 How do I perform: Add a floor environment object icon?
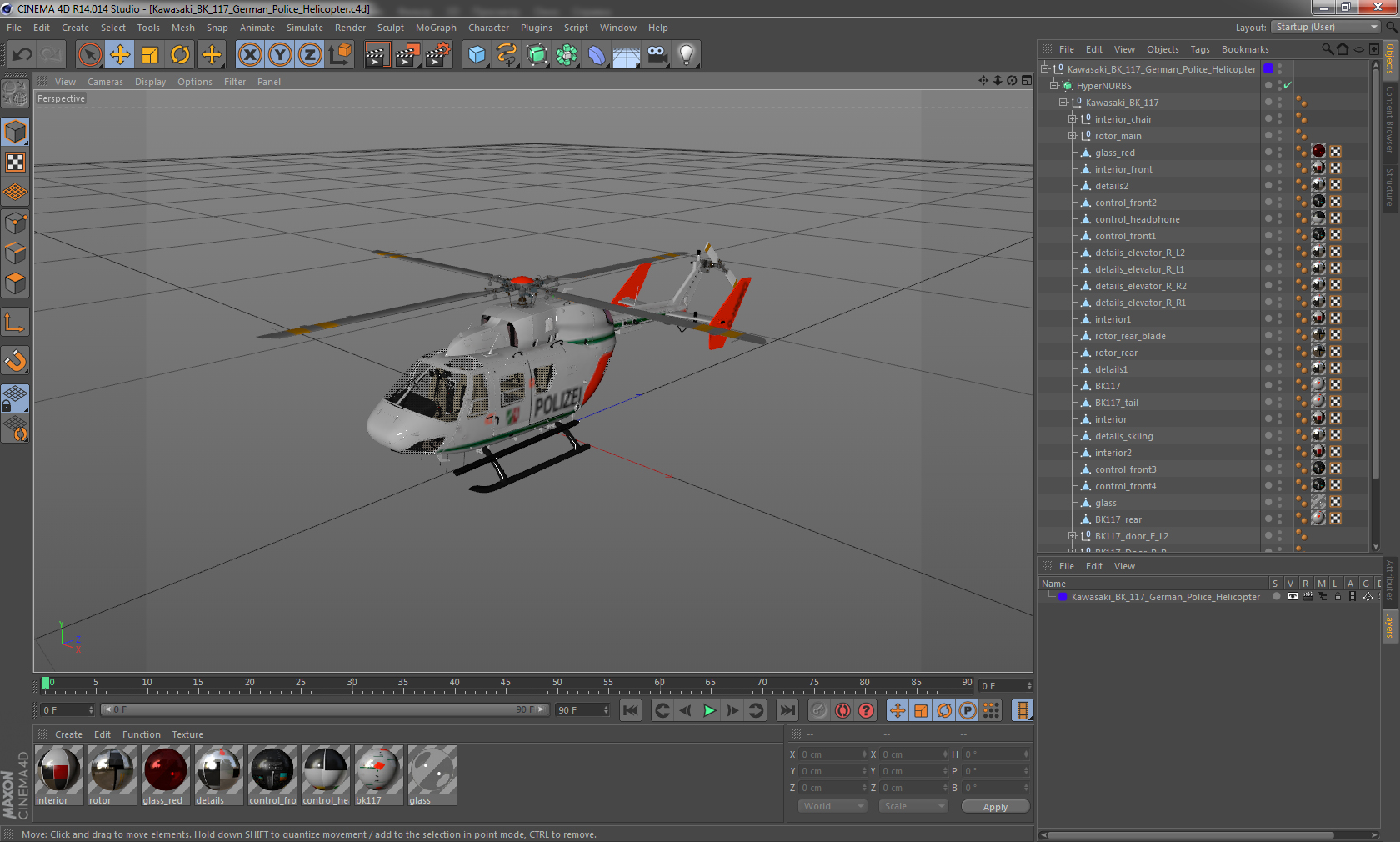pyautogui.click(x=627, y=55)
